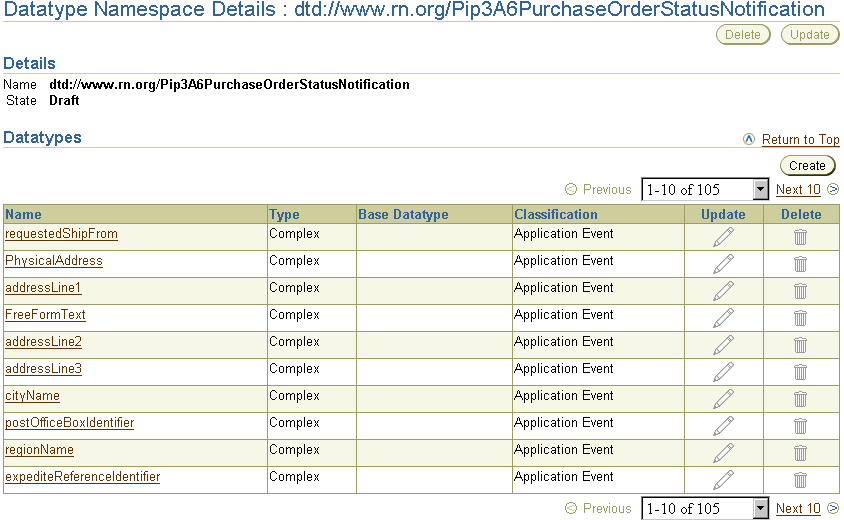Edit PhysicalAddress with its pencil icon
Image resolution: width=844 pixels, height=520 pixels.
723,264
